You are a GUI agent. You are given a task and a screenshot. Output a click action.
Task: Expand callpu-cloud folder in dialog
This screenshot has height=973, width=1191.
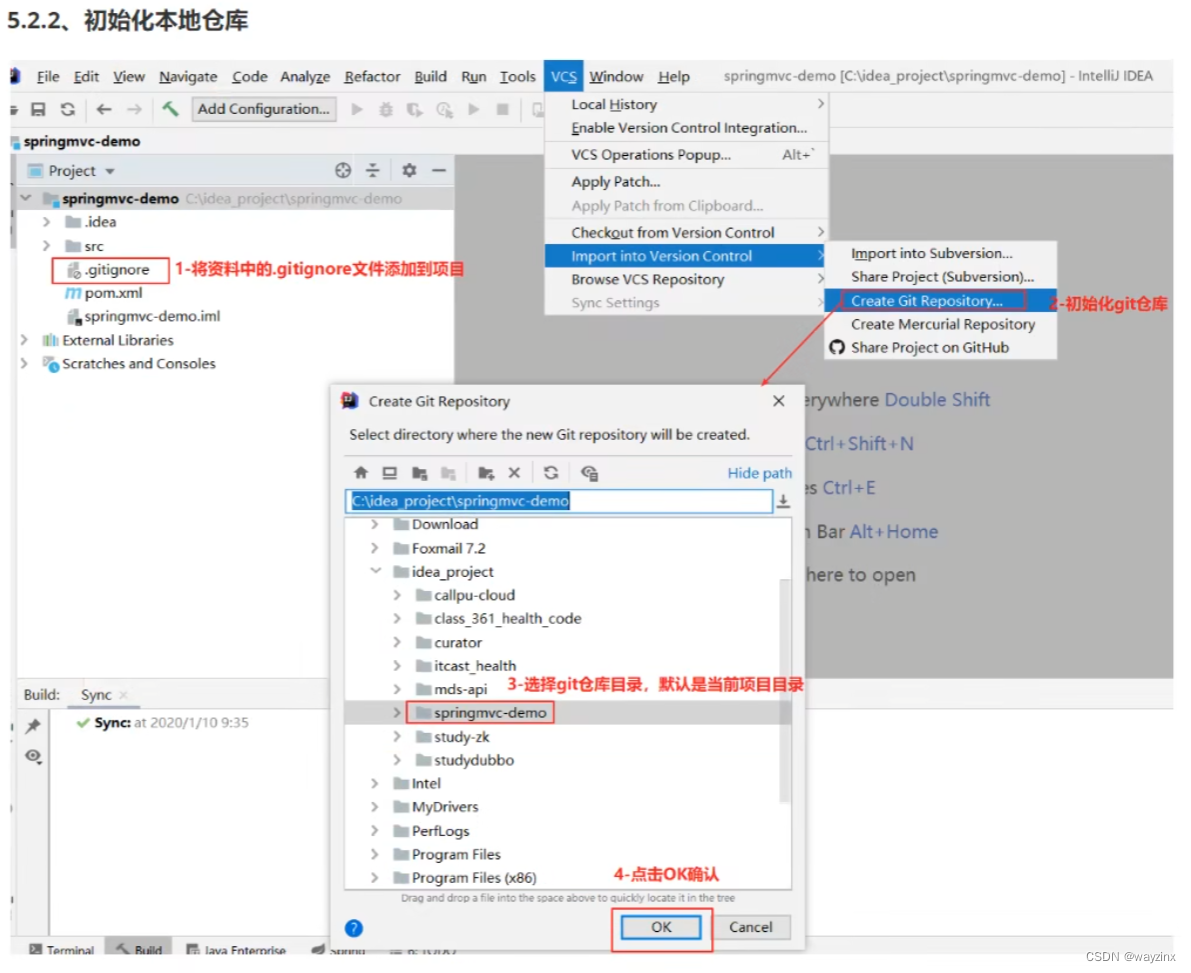397,595
